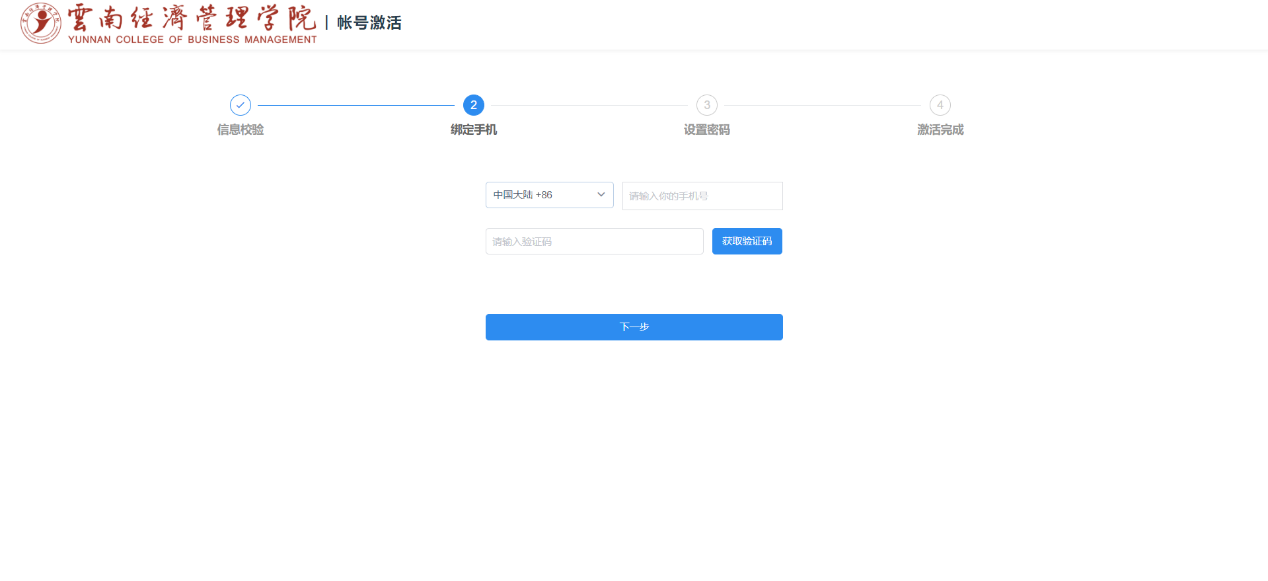Click the red calligraphy college name
This screenshot has height=581, width=1268.
click(191, 18)
